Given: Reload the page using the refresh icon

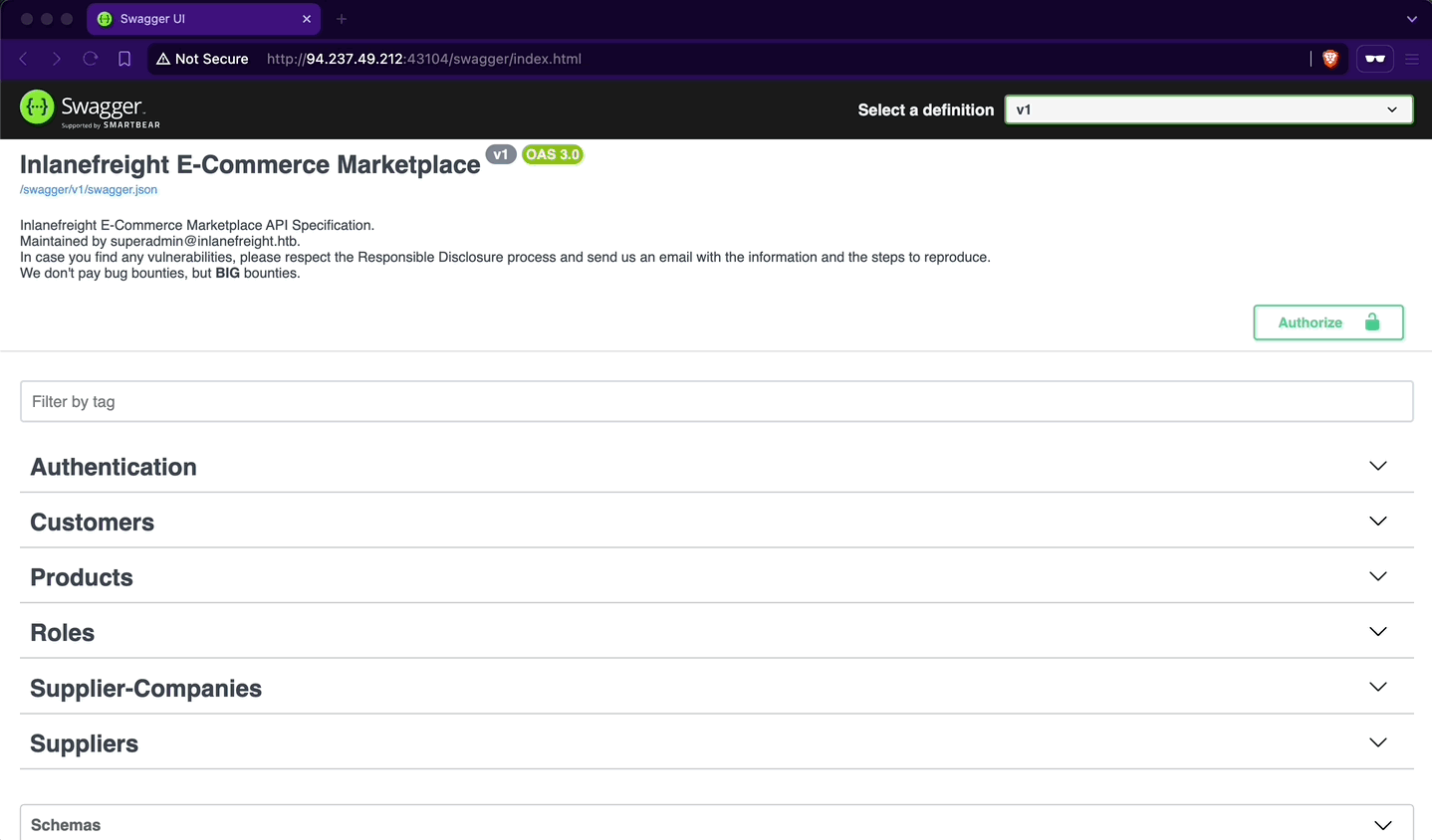Looking at the screenshot, I should click(x=90, y=59).
